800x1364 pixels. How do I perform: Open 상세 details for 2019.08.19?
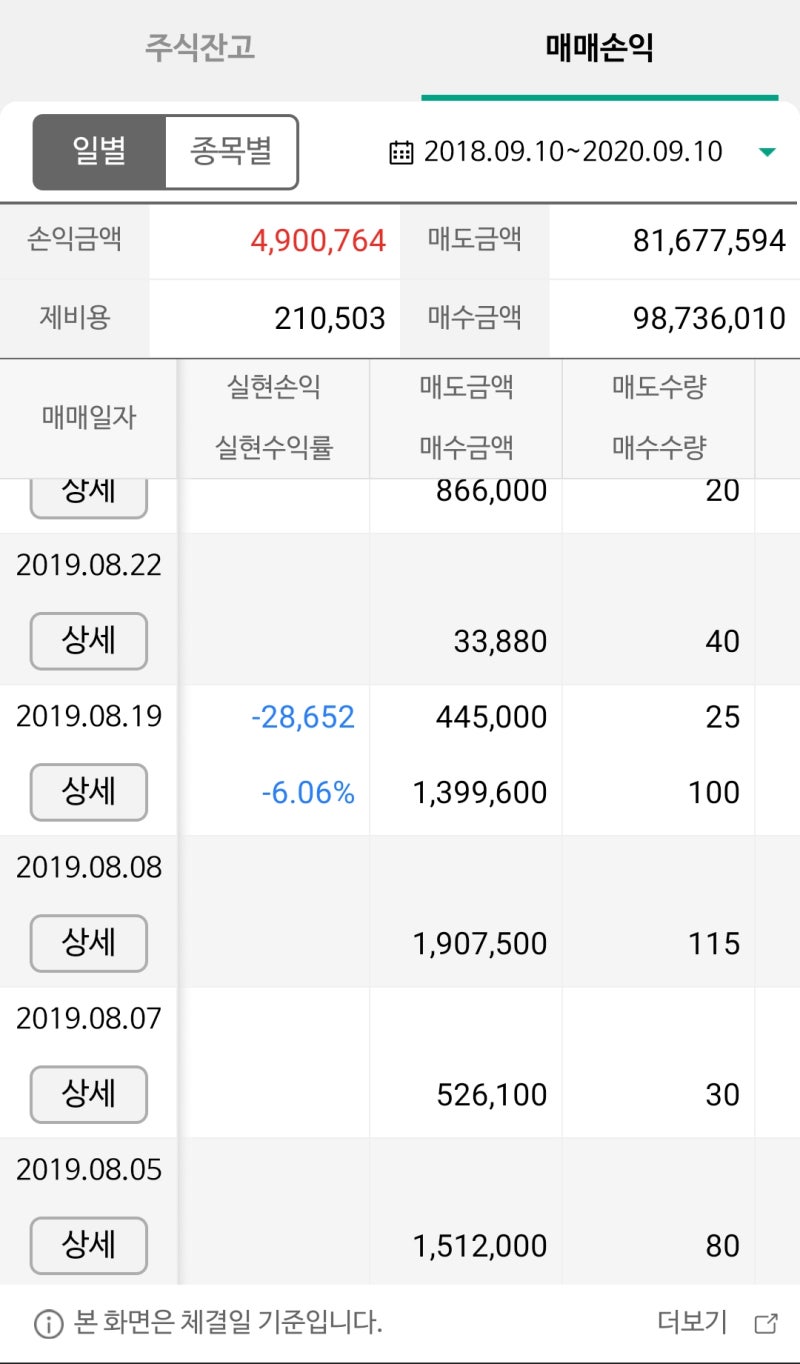coord(88,792)
